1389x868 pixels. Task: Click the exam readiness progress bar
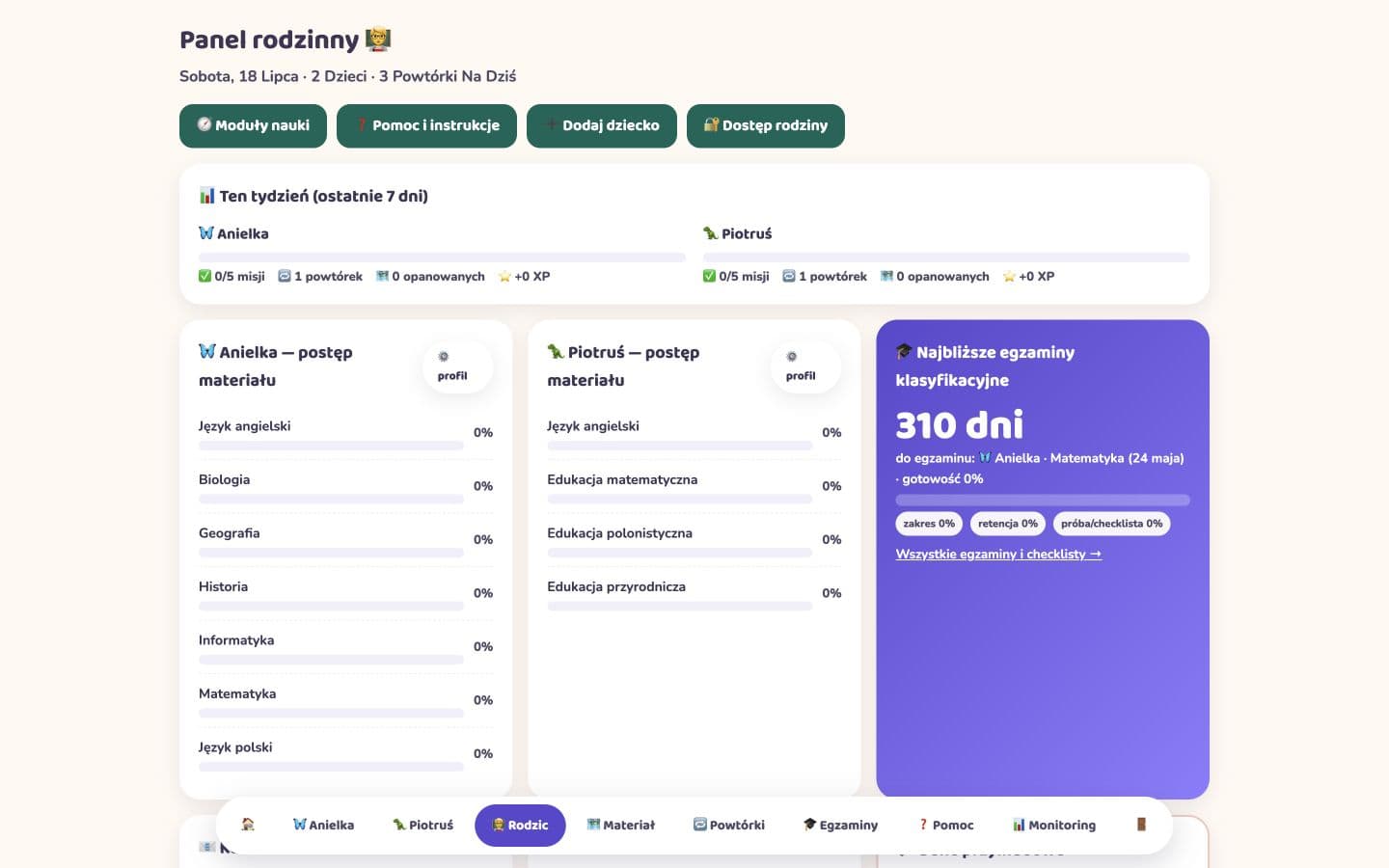coord(1043,500)
